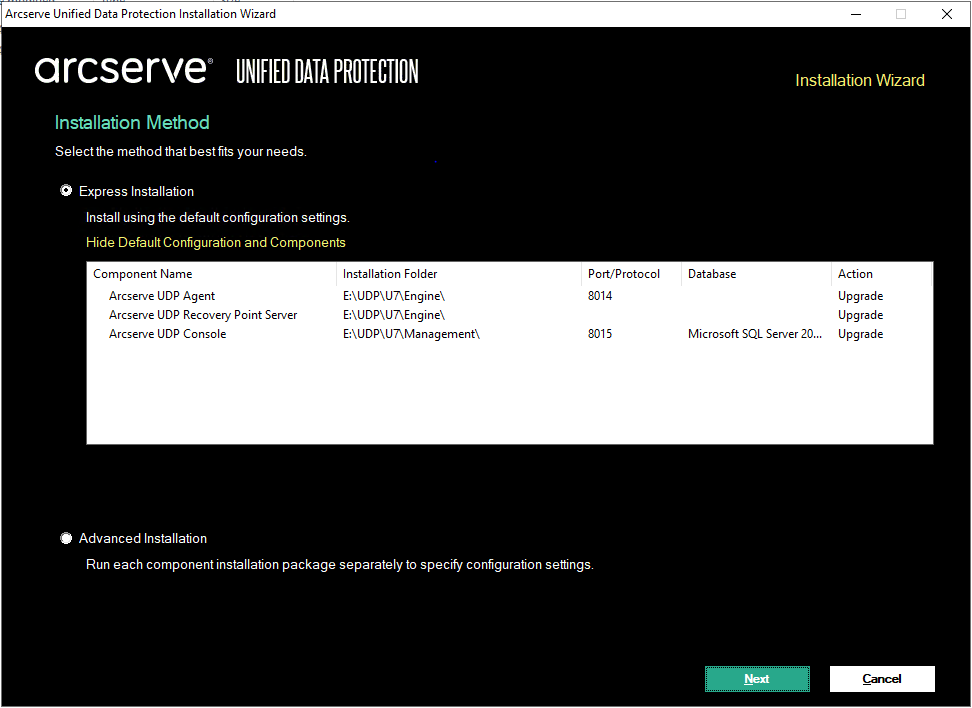Select the Arcserve UDP Agent row
The width and height of the screenshot is (972, 708).
click(510, 296)
